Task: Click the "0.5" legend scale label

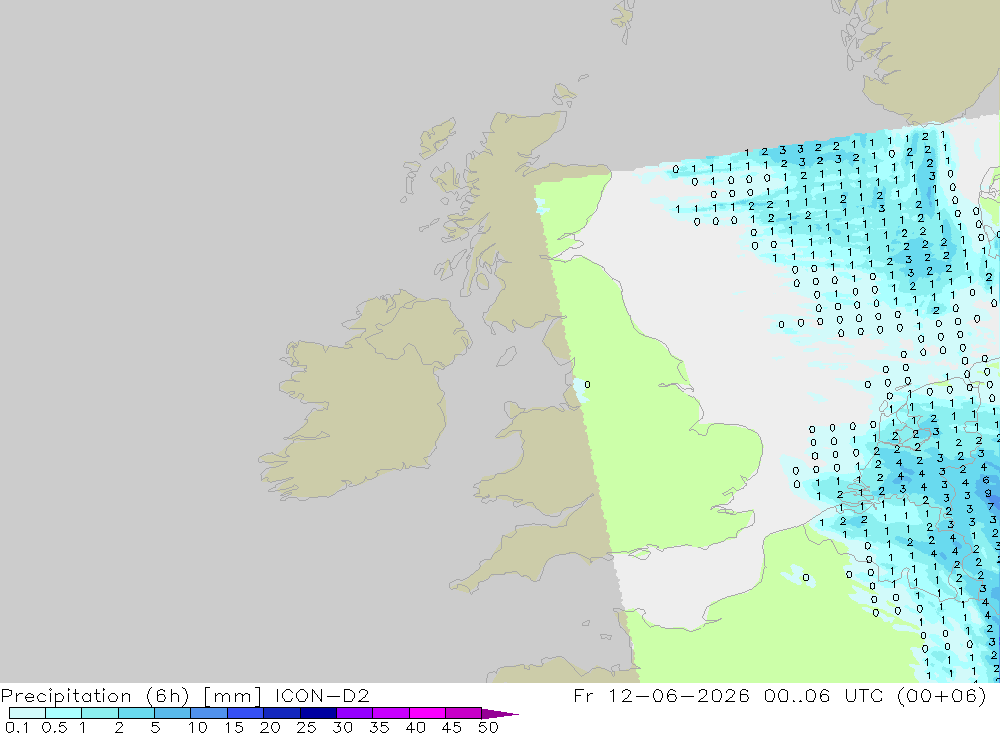Action: coord(54,727)
